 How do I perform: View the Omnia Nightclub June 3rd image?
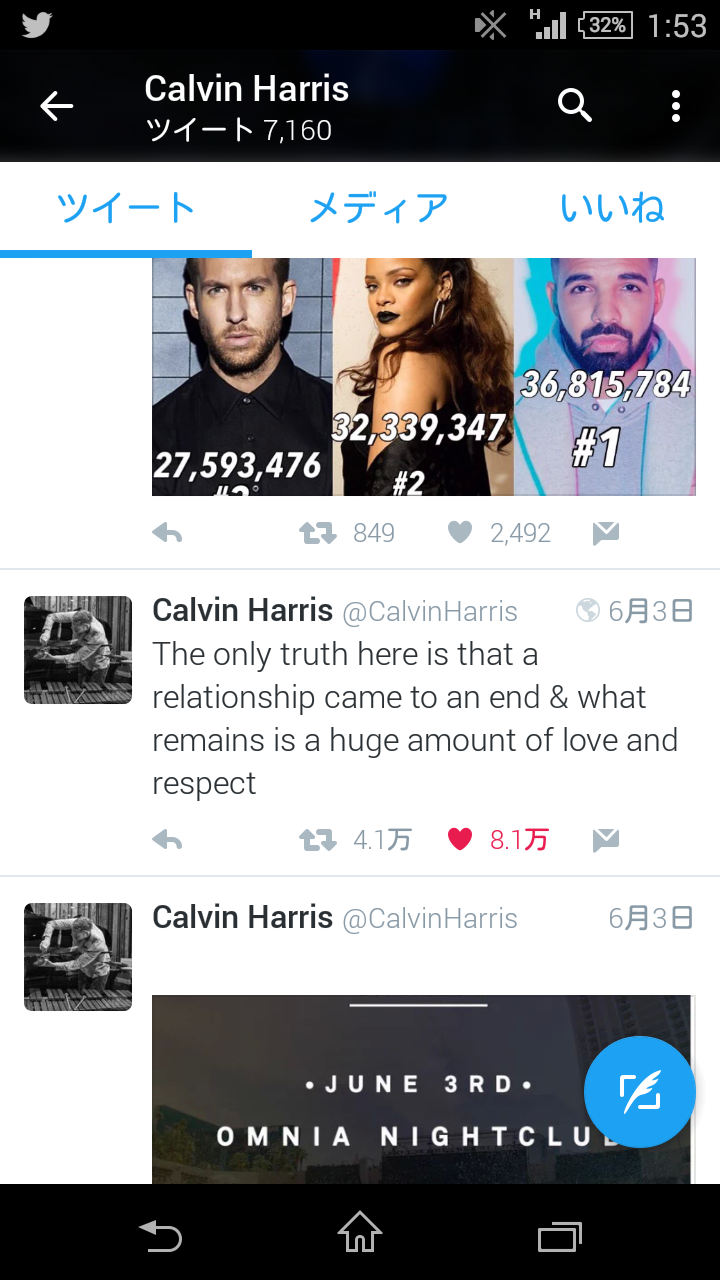click(421, 1089)
